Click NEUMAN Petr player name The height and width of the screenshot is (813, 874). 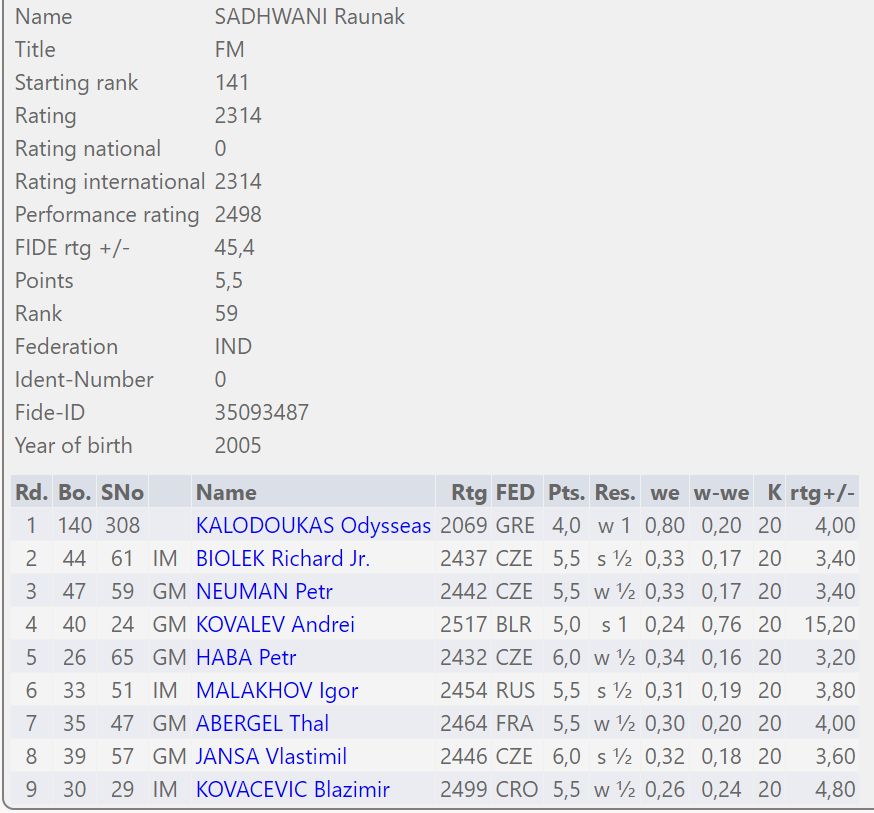pos(264,591)
